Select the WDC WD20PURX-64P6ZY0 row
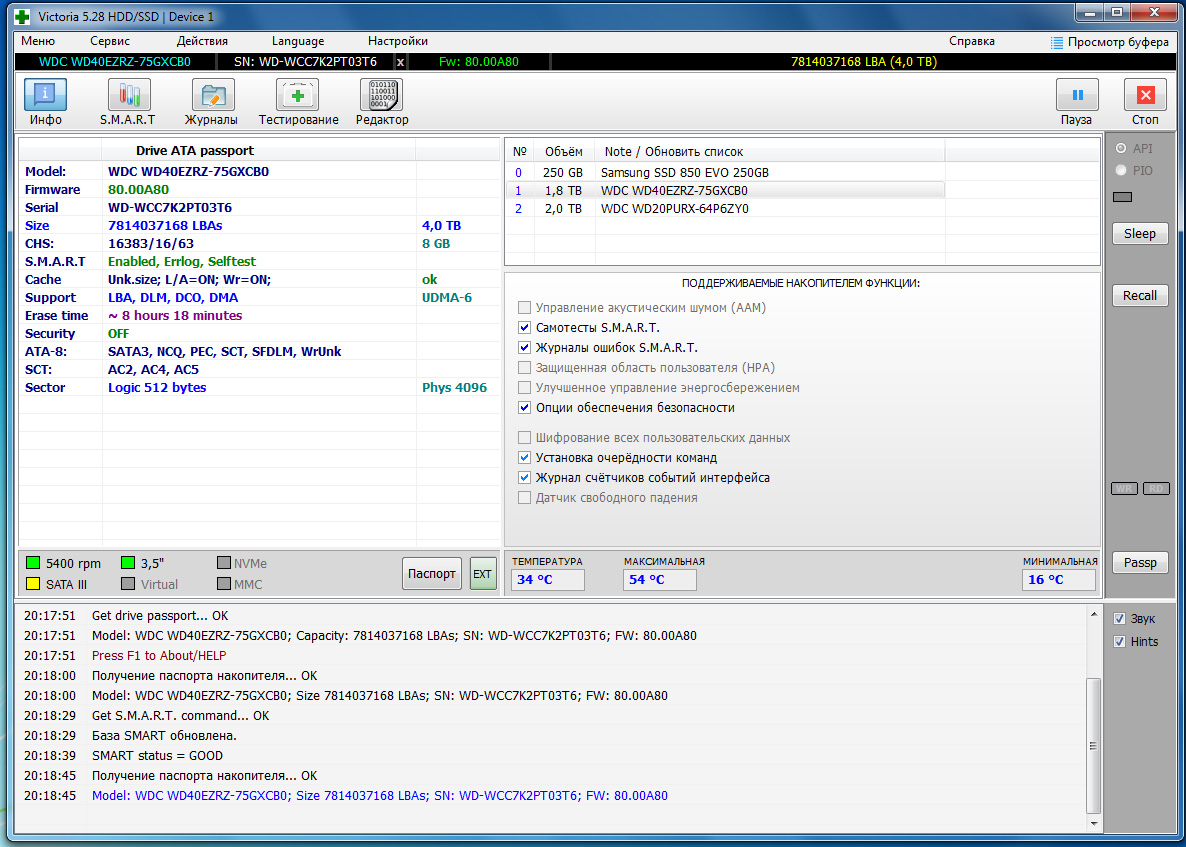Screen dimensions: 1186x847 click(x=725, y=209)
